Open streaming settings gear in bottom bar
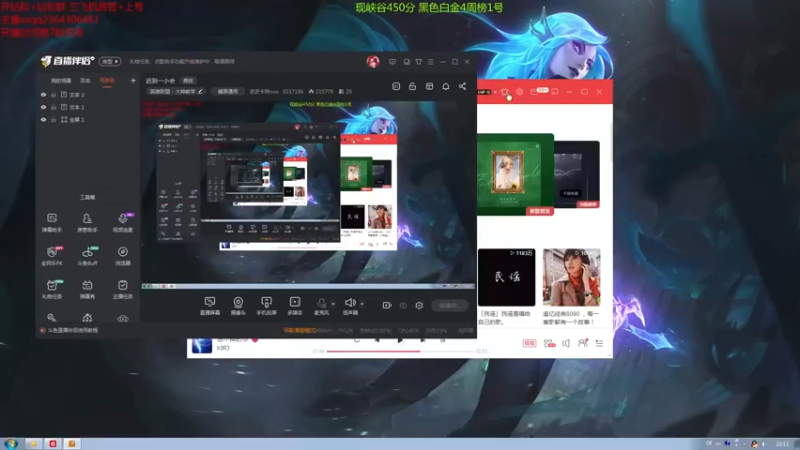 (x=419, y=305)
